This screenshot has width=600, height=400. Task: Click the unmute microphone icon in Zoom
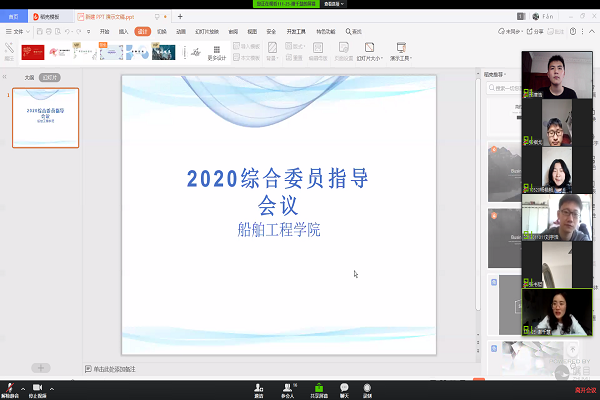[x=9, y=386]
